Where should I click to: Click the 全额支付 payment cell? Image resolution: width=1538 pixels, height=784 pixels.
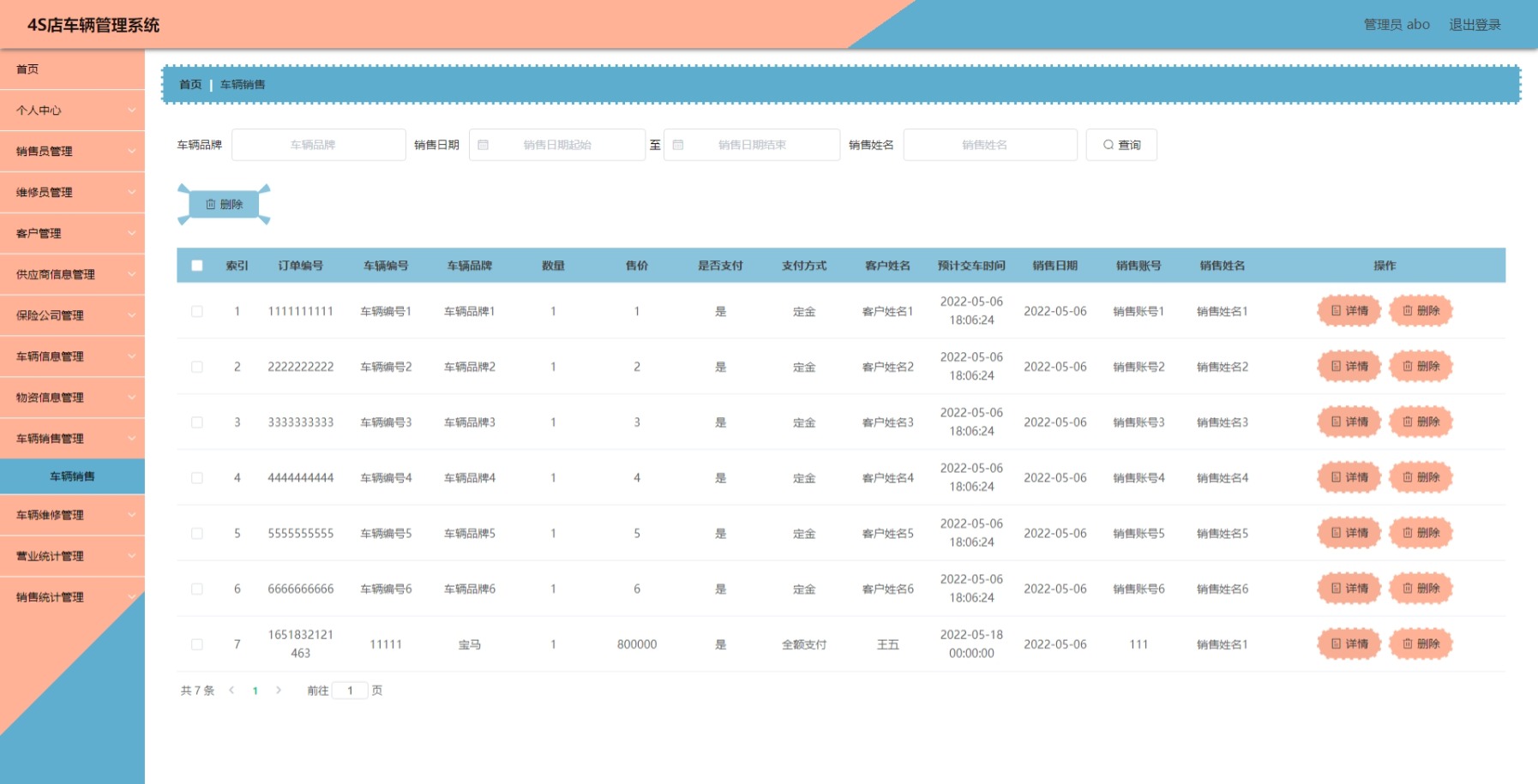[804, 644]
